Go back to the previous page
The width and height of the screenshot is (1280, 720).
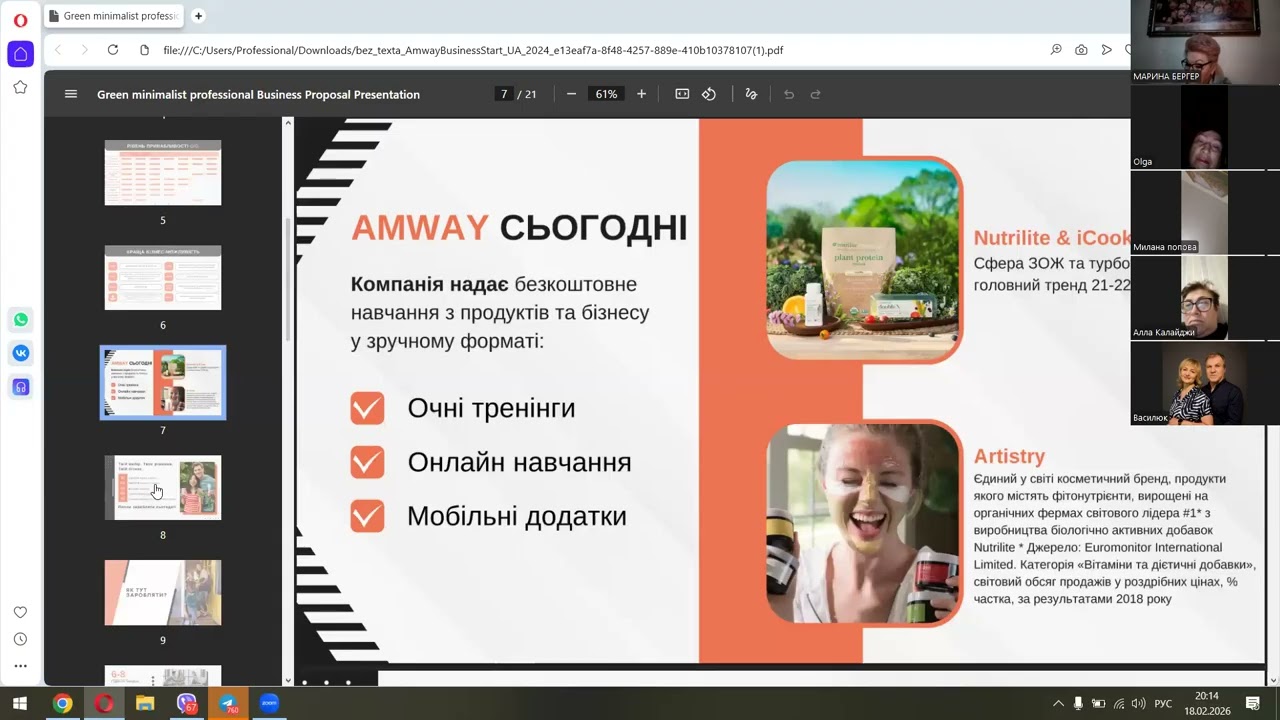tap(58, 50)
